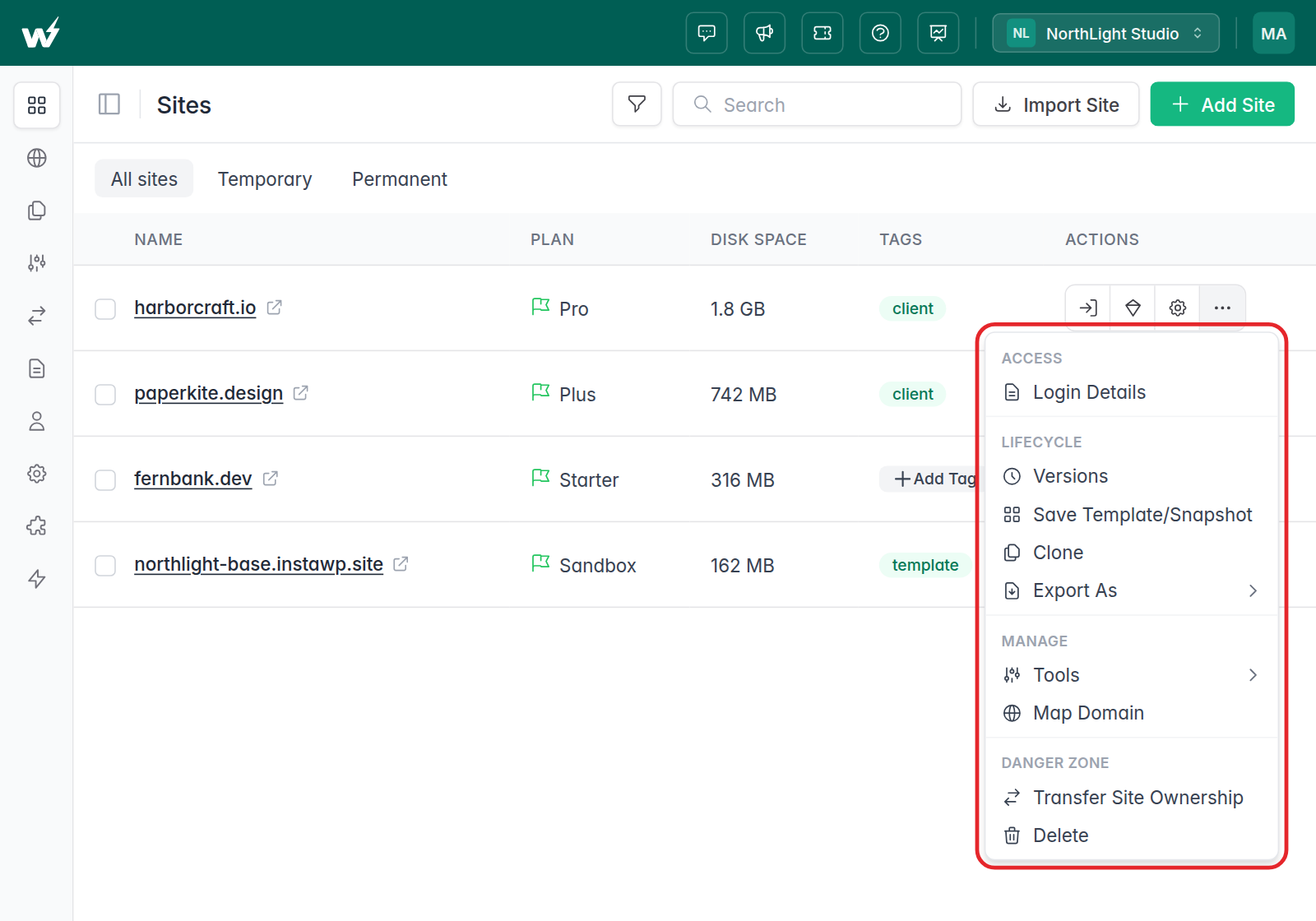The height and width of the screenshot is (921, 1316).
Task: Click the filter funnel button
Action: (x=637, y=104)
